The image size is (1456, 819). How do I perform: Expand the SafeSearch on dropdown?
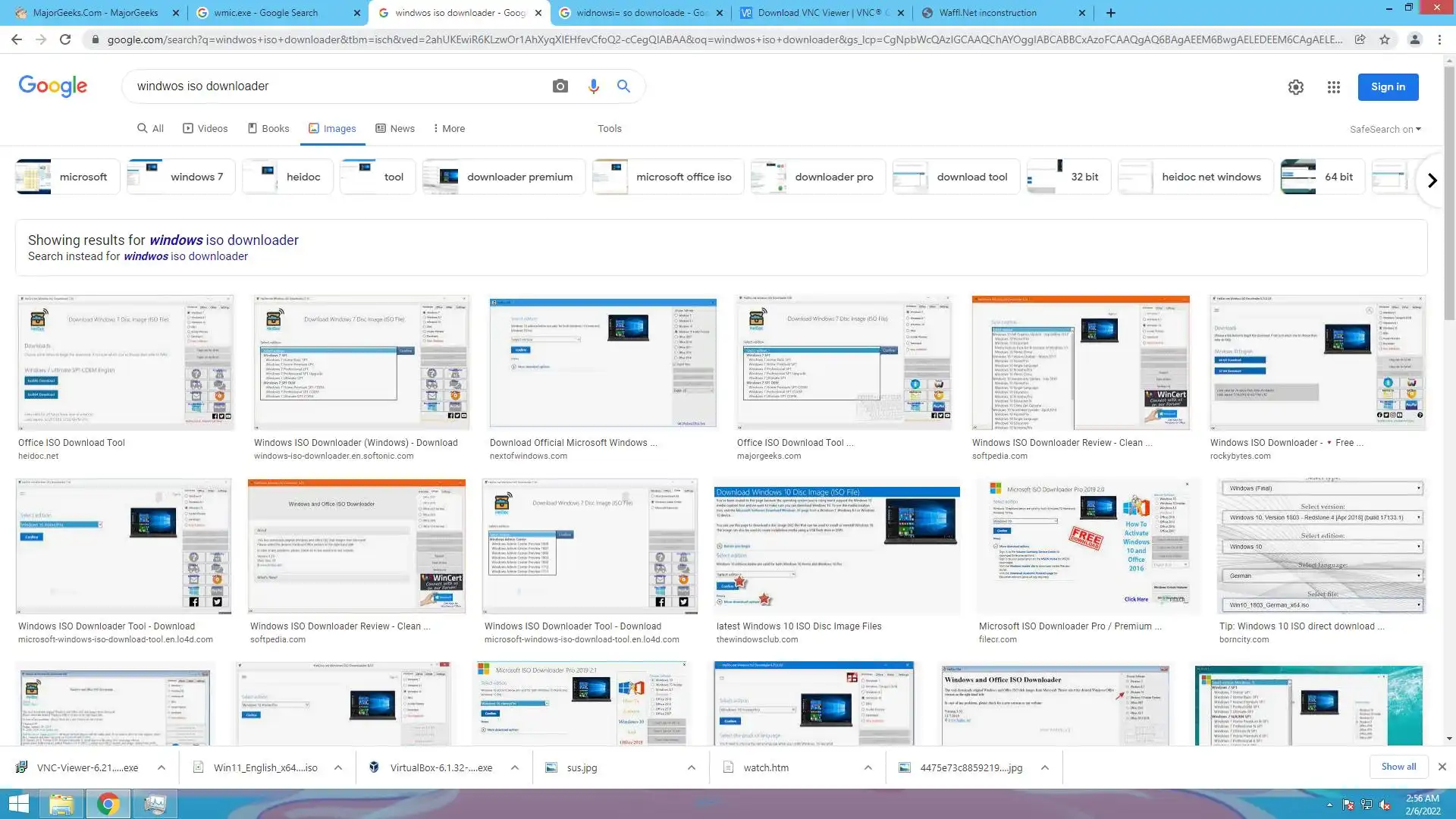1385,130
